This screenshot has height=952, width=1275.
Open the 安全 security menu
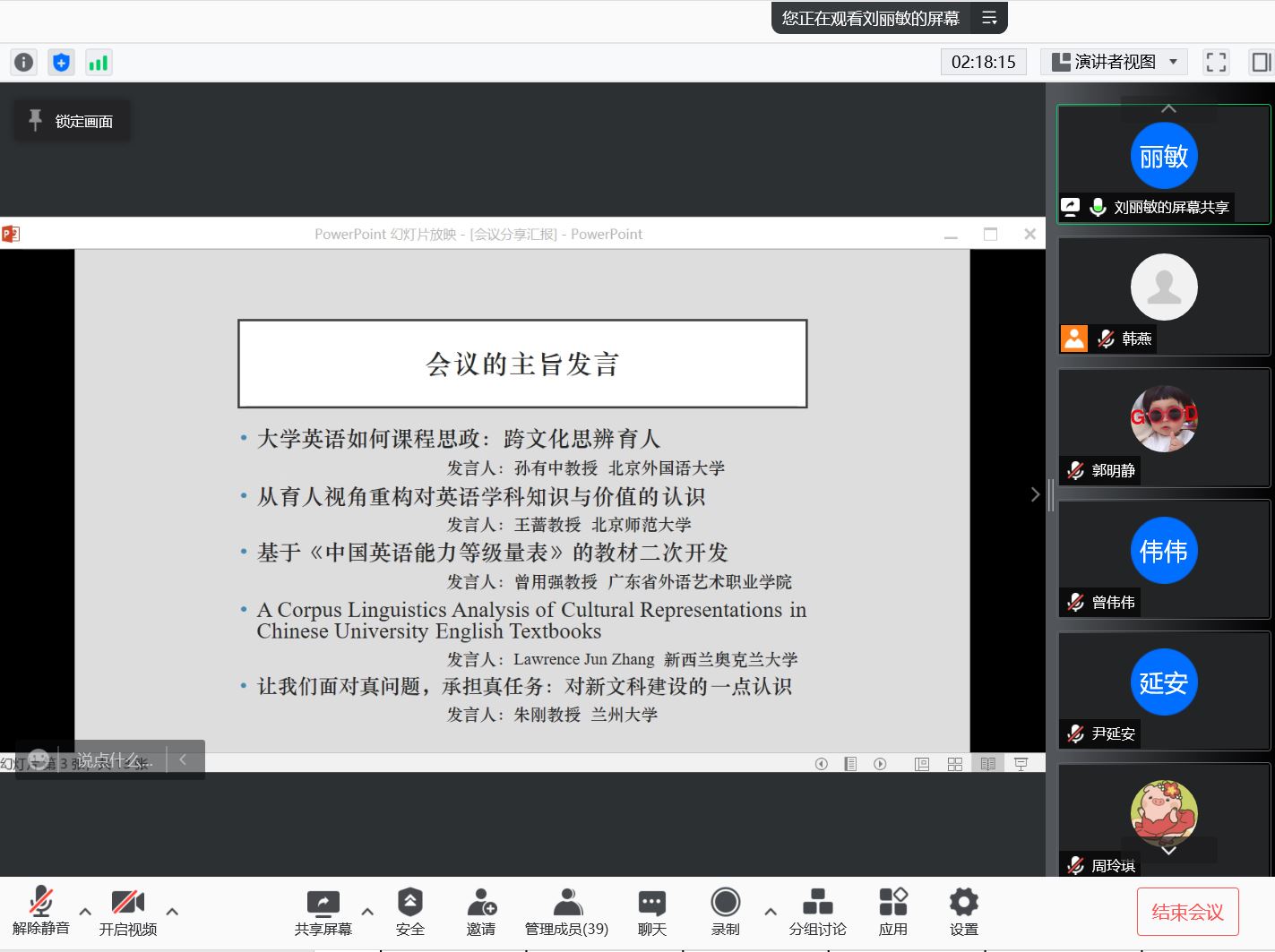(x=409, y=912)
